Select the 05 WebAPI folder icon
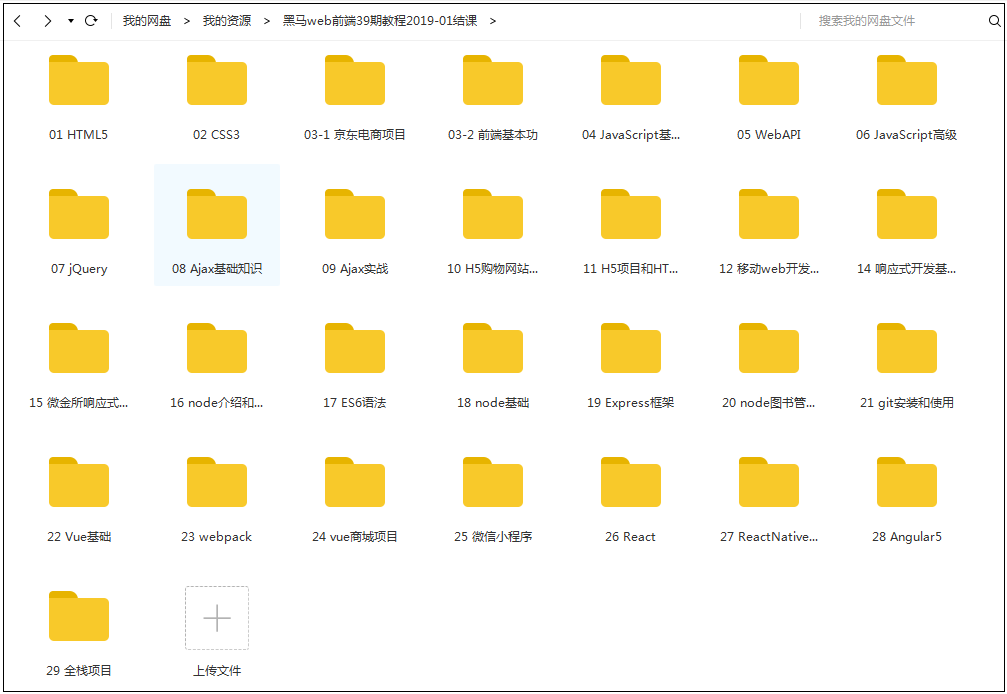The image size is (1007, 694). [x=769, y=80]
